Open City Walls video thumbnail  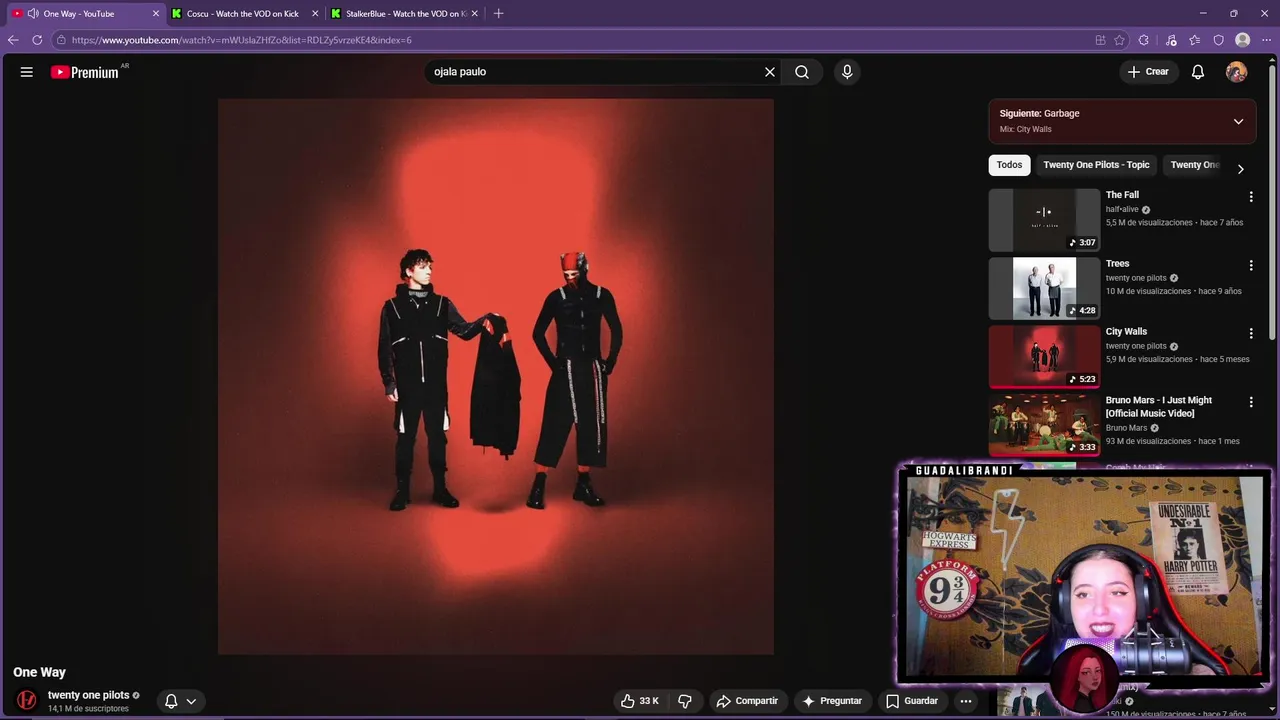tap(1044, 356)
